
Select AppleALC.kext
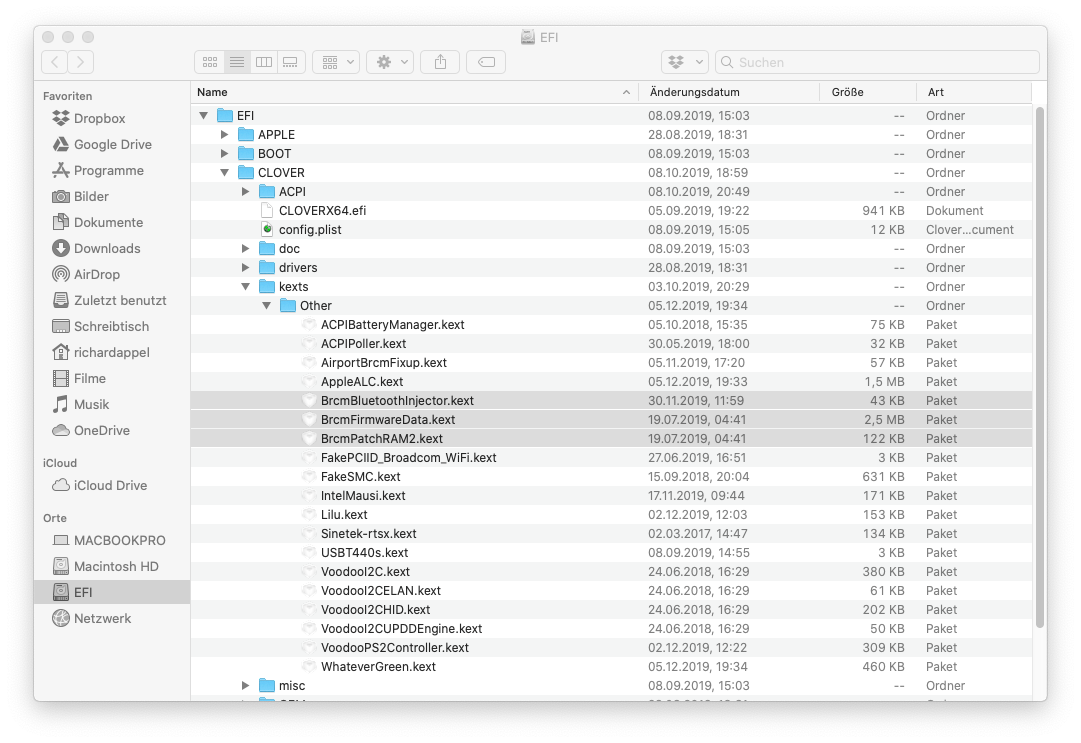[612, 382]
